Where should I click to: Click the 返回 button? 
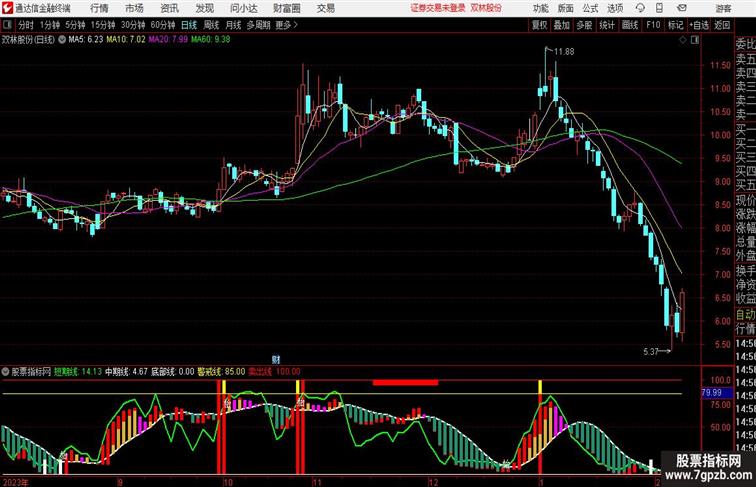[x=722, y=25]
